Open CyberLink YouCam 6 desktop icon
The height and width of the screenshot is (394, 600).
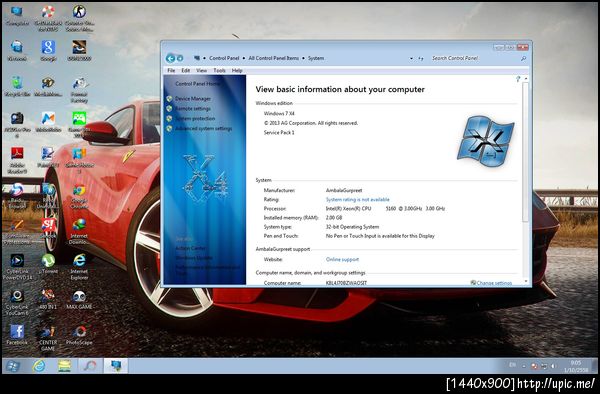coord(17,302)
